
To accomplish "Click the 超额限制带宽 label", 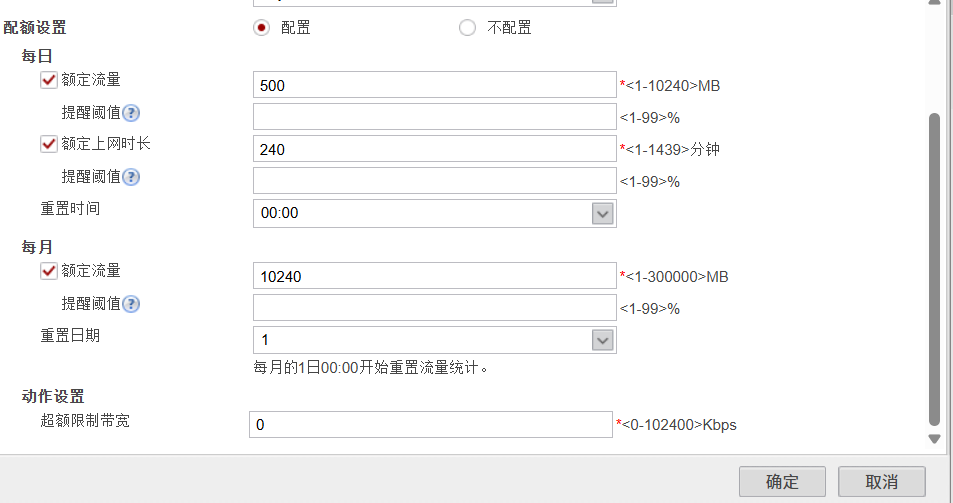I will click(85, 421).
